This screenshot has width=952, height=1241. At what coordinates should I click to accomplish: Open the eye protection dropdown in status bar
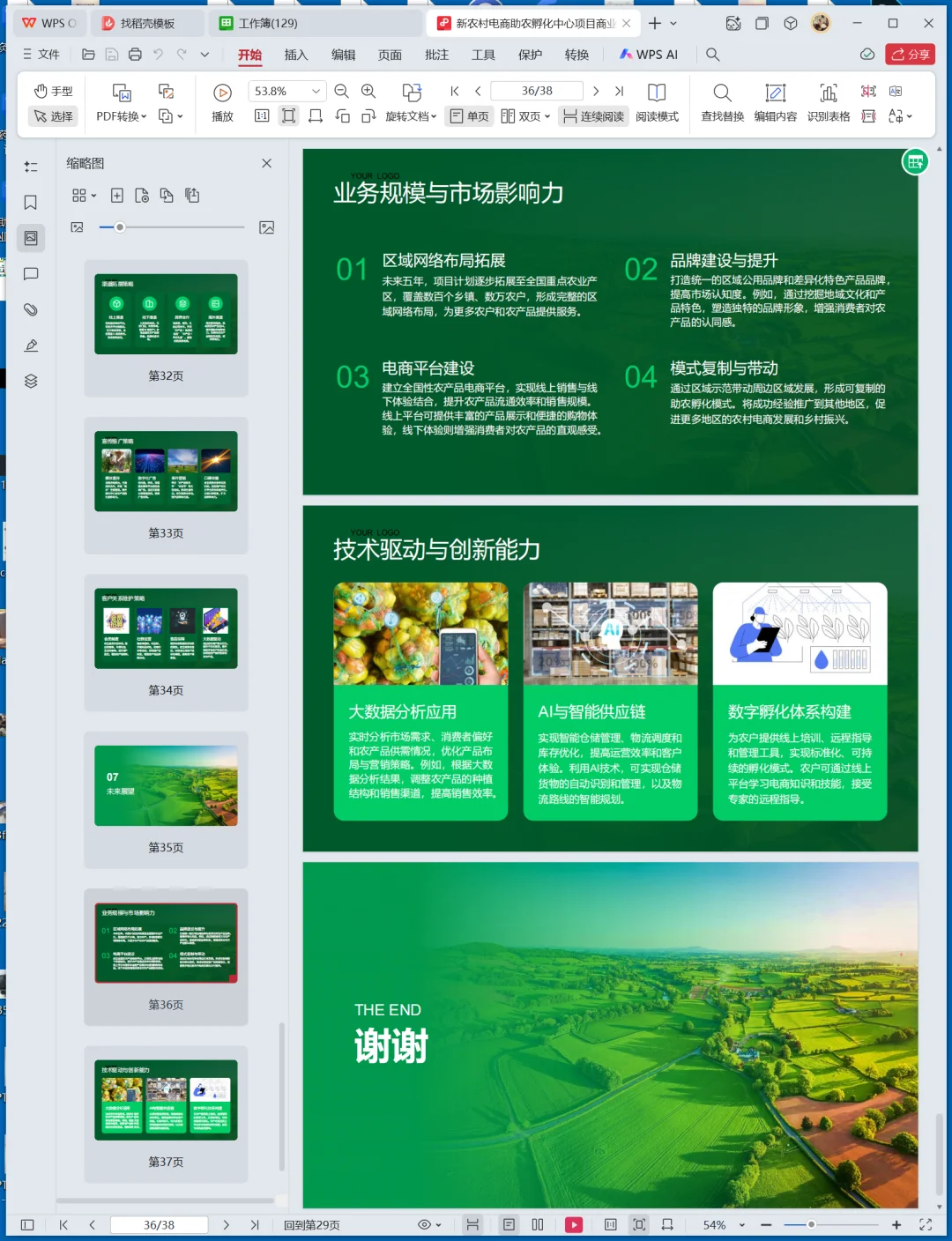tap(429, 1225)
